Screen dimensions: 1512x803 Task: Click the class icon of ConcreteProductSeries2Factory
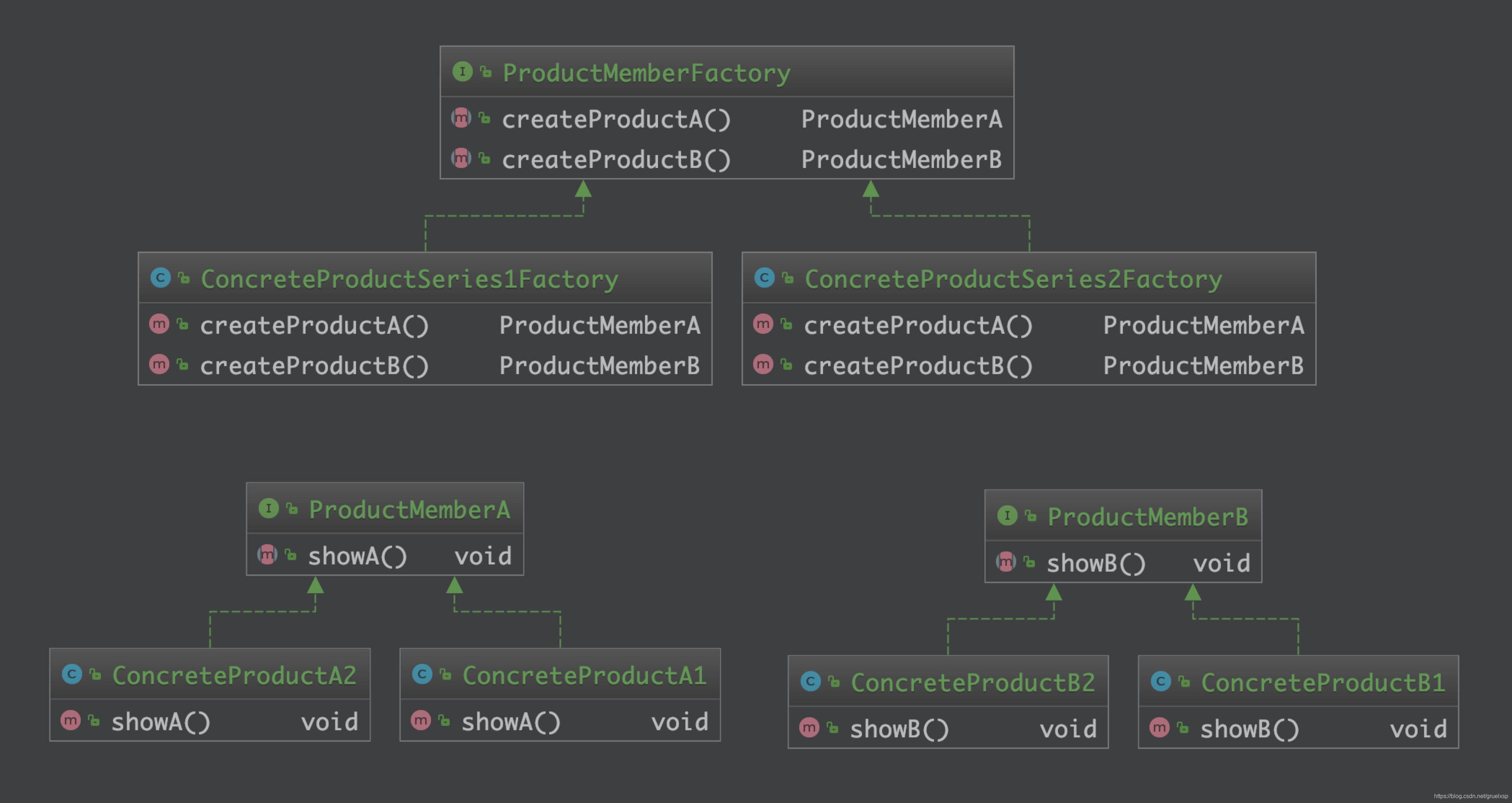tap(764, 278)
